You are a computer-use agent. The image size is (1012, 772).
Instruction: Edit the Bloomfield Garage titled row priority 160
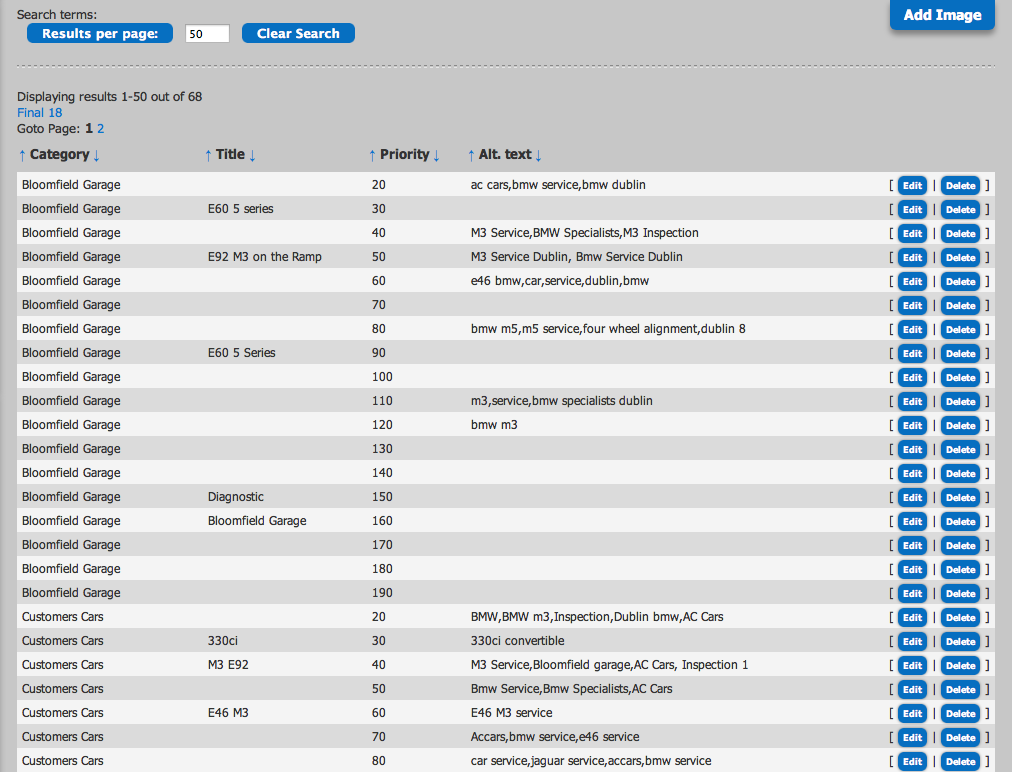click(912, 522)
